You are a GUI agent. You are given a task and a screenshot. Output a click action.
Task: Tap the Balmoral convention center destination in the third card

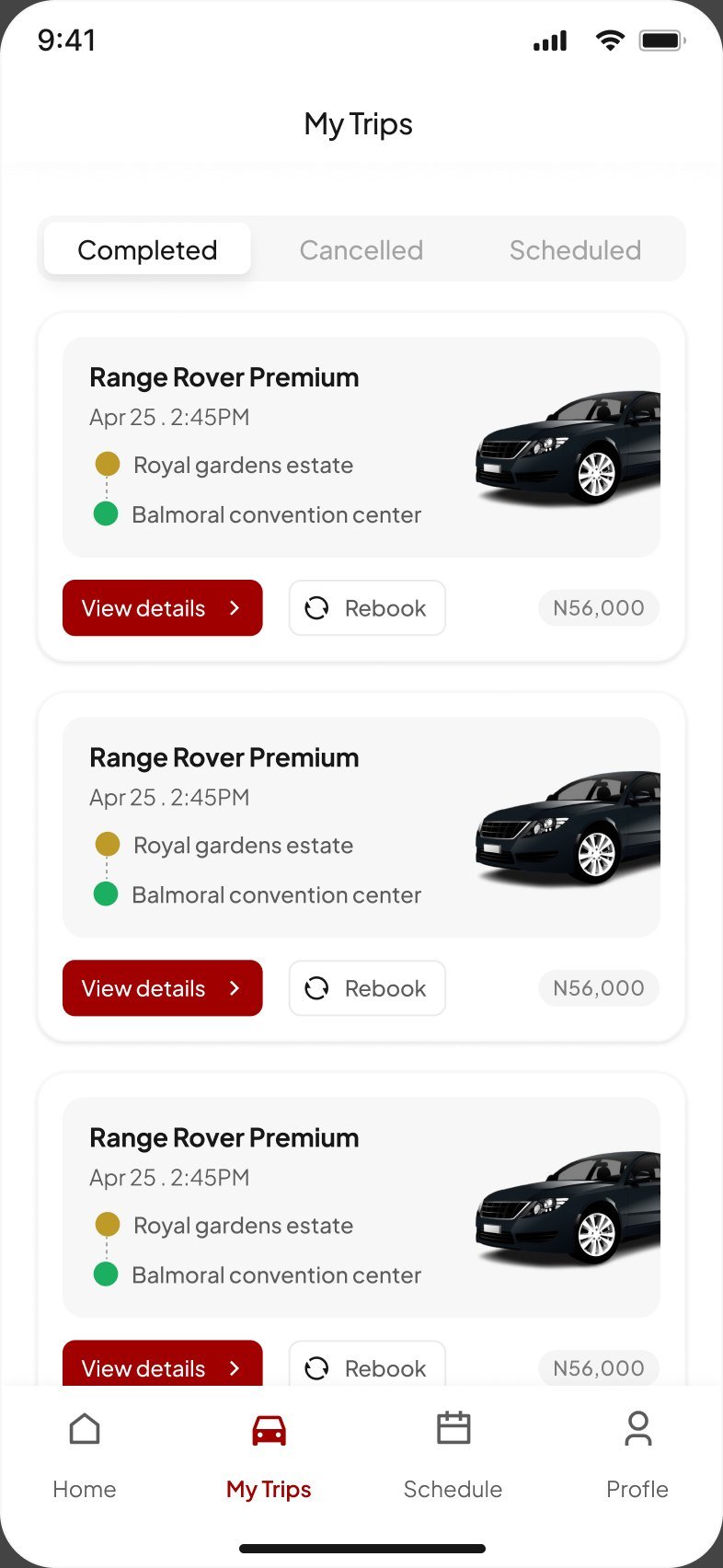click(276, 1274)
